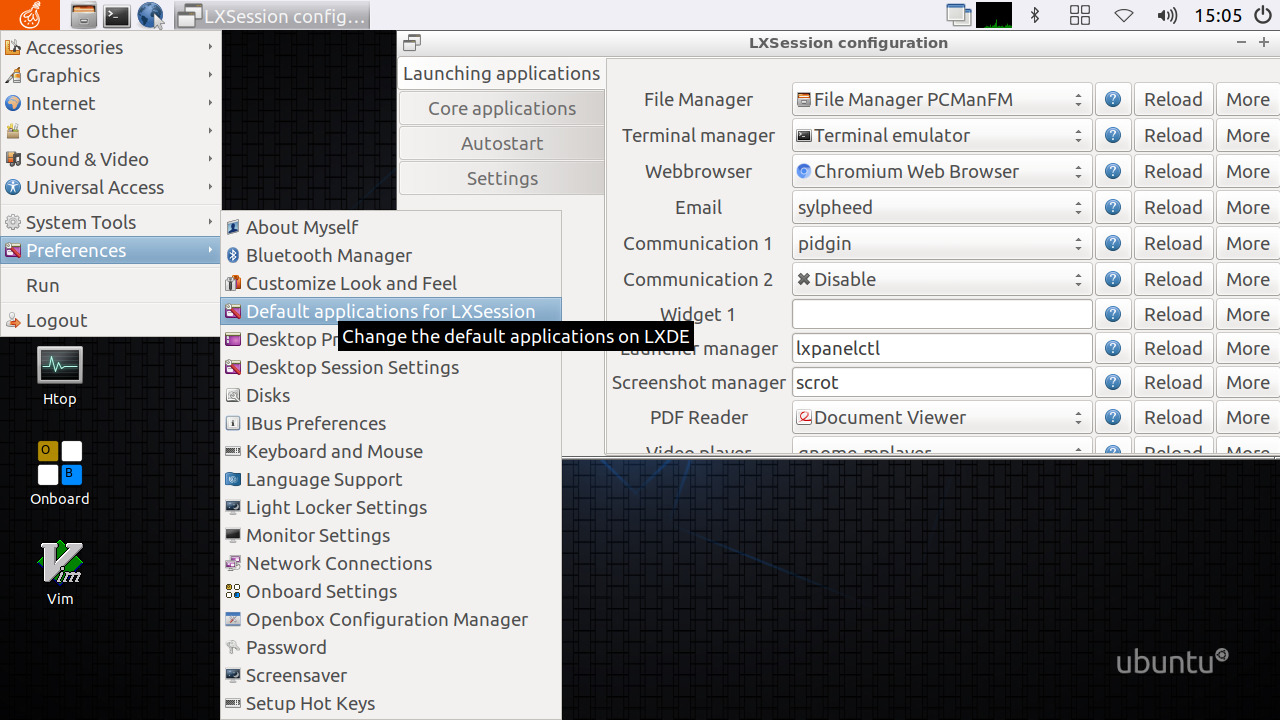Switch to Settings tab

(x=502, y=179)
